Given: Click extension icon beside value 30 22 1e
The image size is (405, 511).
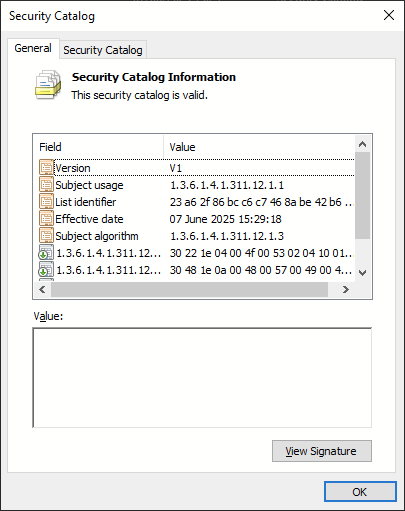Looking at the screenshot, I should [x=46, y=252].
